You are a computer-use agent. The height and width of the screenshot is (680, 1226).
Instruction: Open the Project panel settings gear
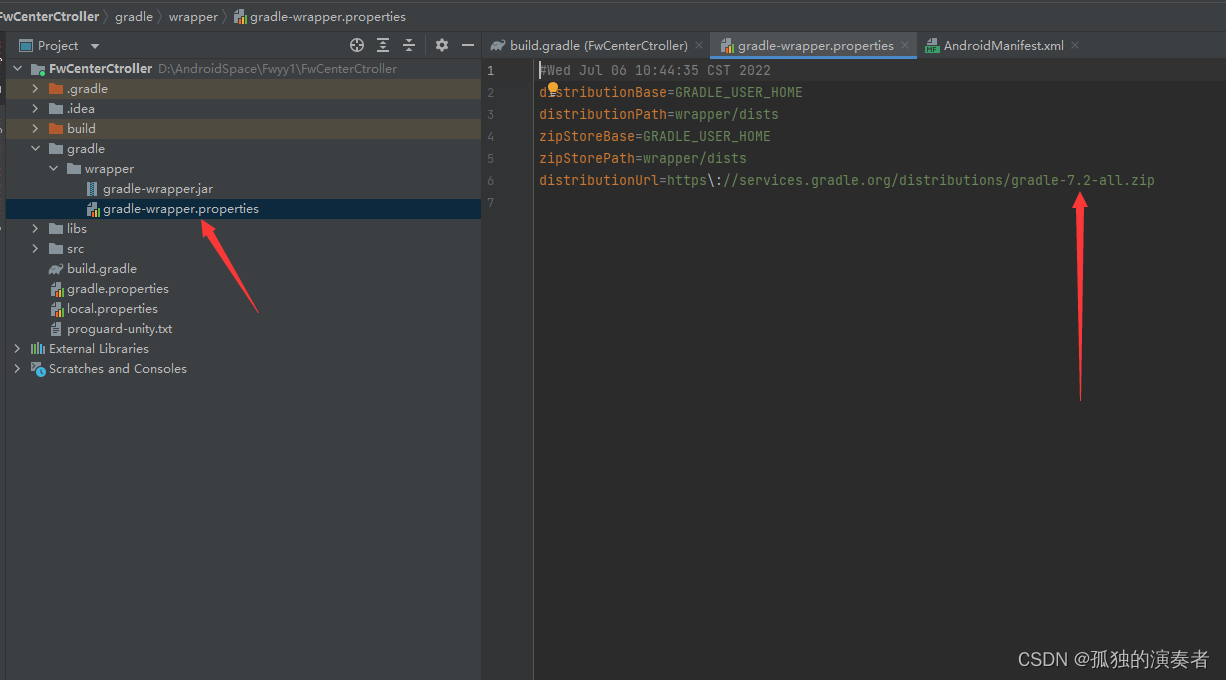coord(442,45)
